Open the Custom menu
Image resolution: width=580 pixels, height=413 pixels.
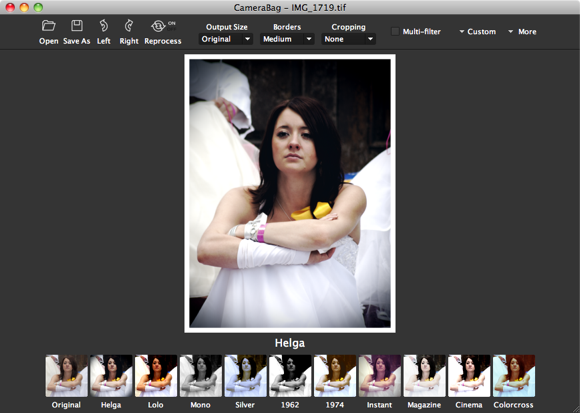pyautogui.click(x=478, y=32)
